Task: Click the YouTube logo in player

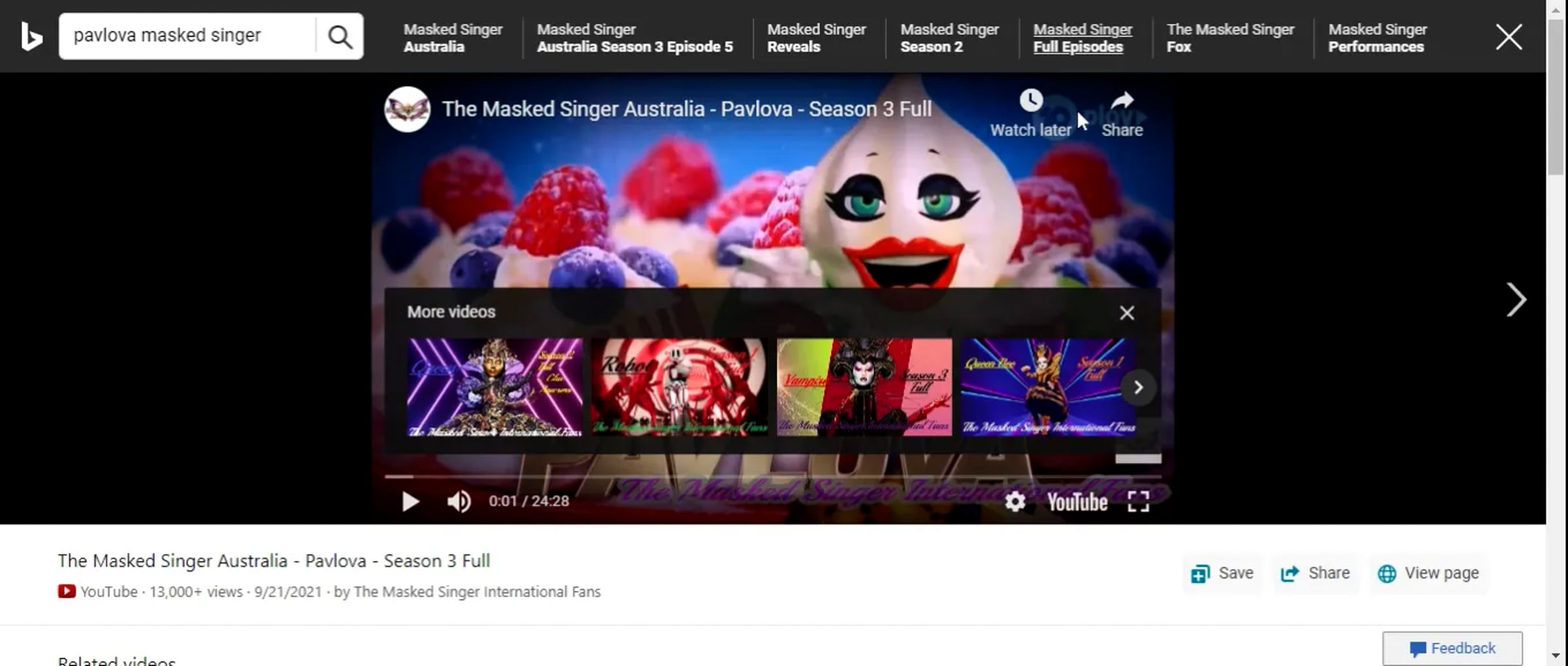Action: (1077, 502)
